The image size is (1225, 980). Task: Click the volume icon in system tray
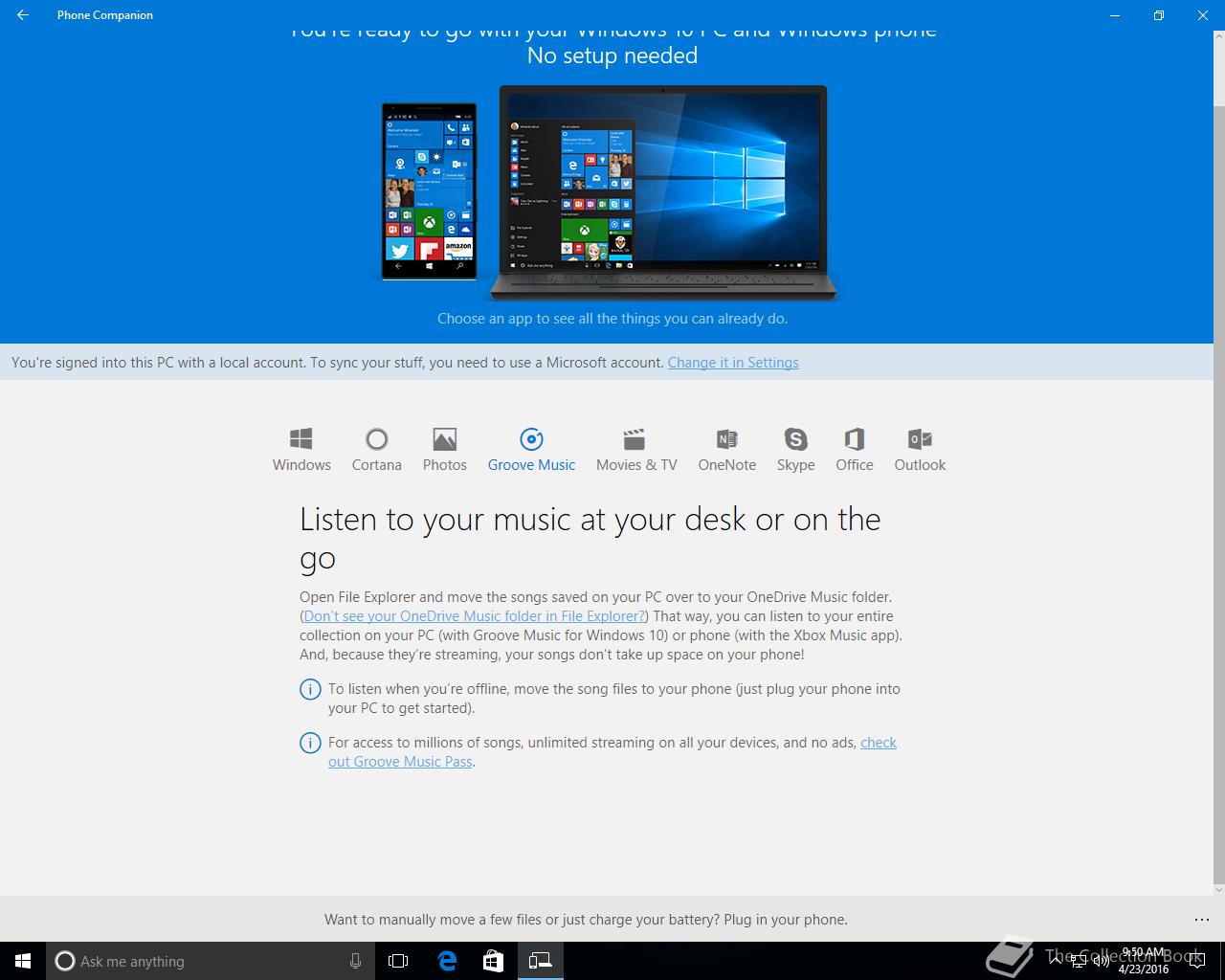(x=1101, y=961)
